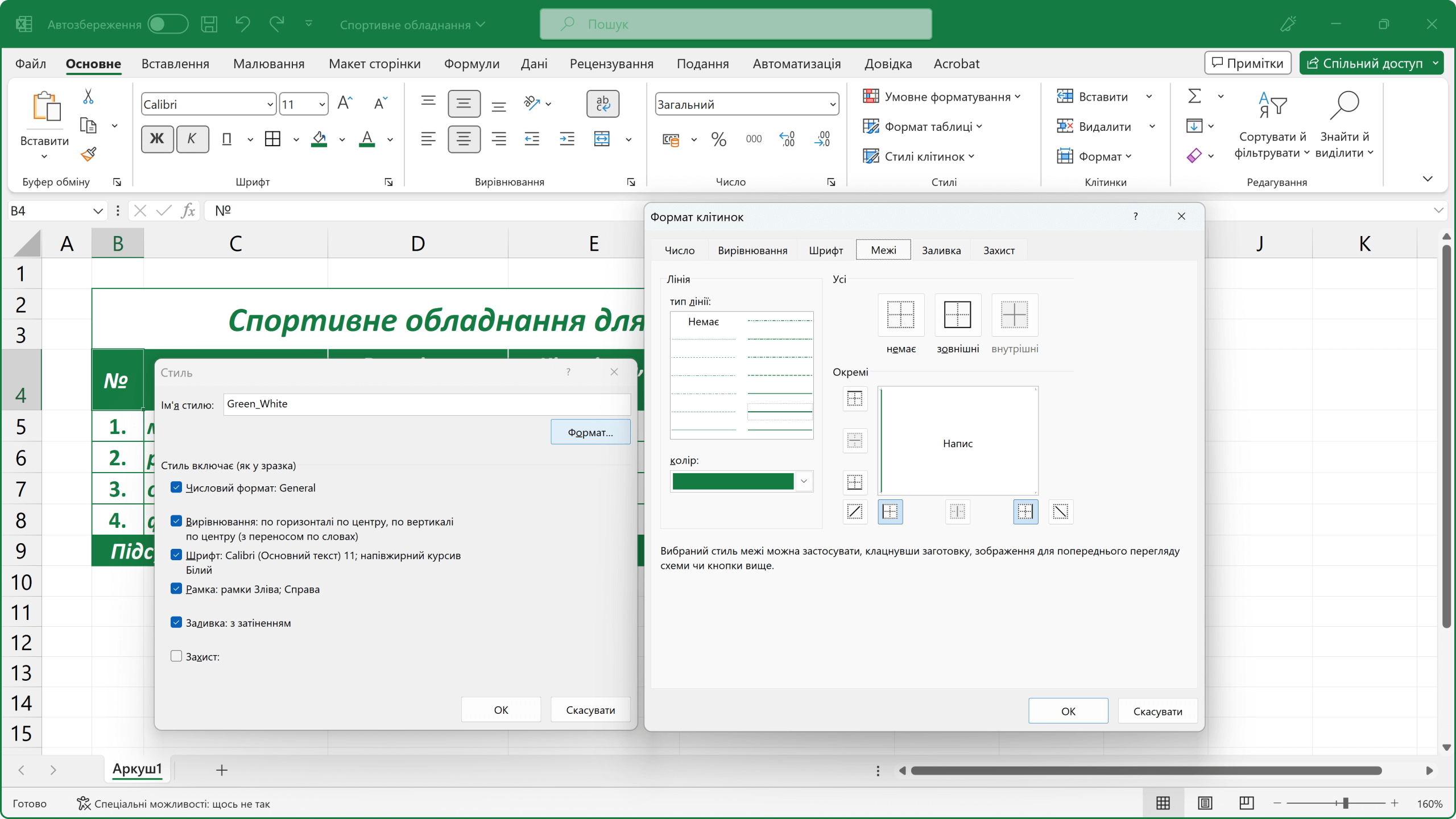
Task: Apply the Percent number style
Action: tap(718, 139)
